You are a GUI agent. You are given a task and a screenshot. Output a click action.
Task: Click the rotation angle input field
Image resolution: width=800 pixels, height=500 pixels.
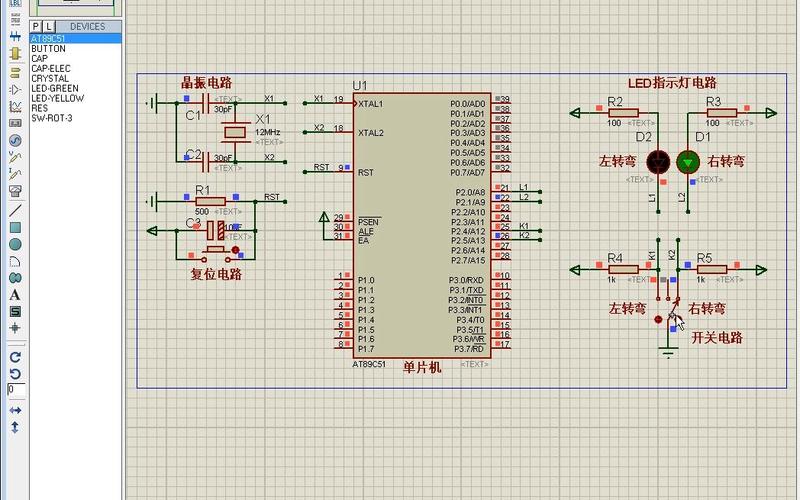[x=16, y=389]
